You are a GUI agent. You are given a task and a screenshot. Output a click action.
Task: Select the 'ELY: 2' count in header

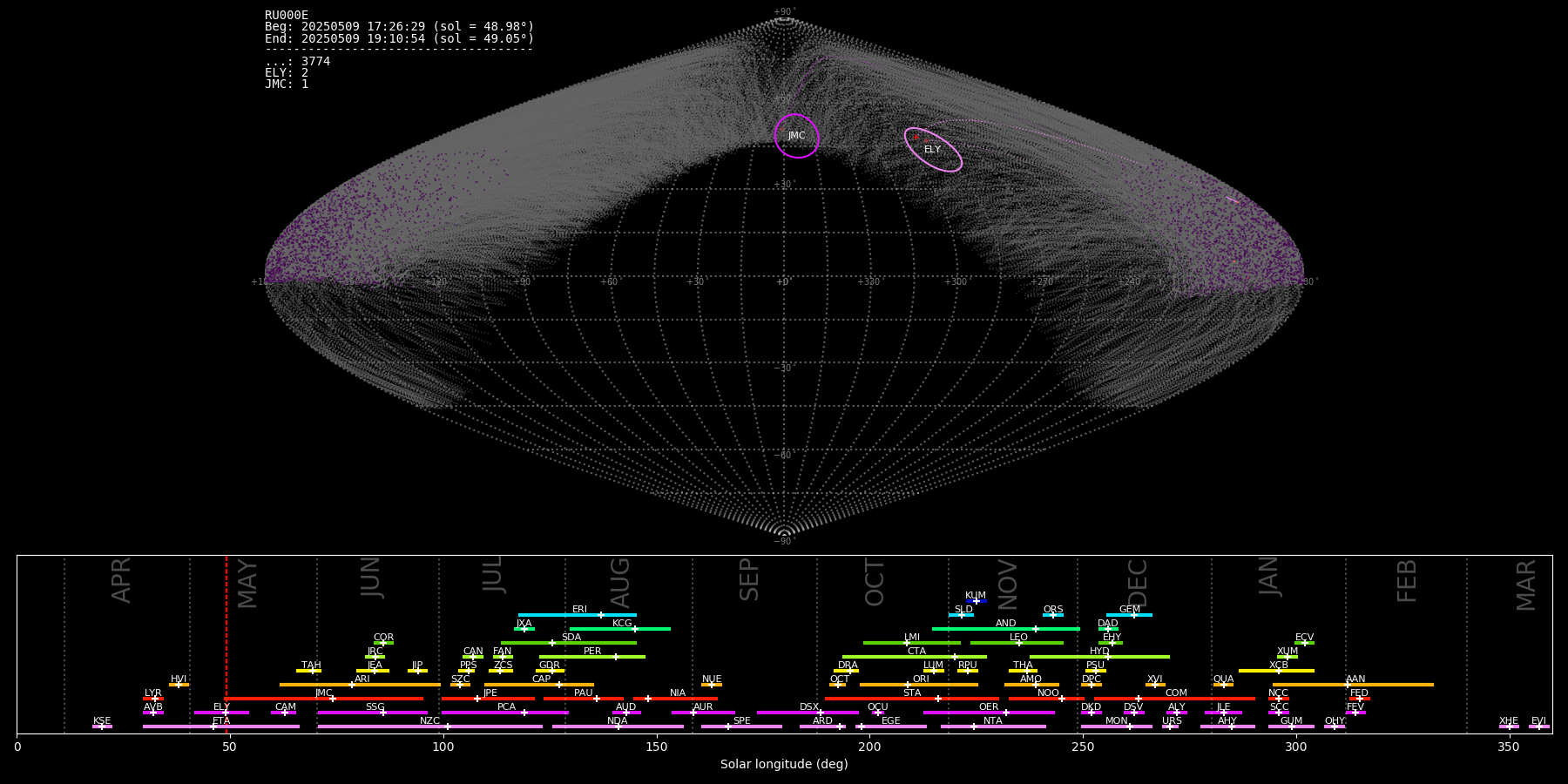click(x=287, y=73)
